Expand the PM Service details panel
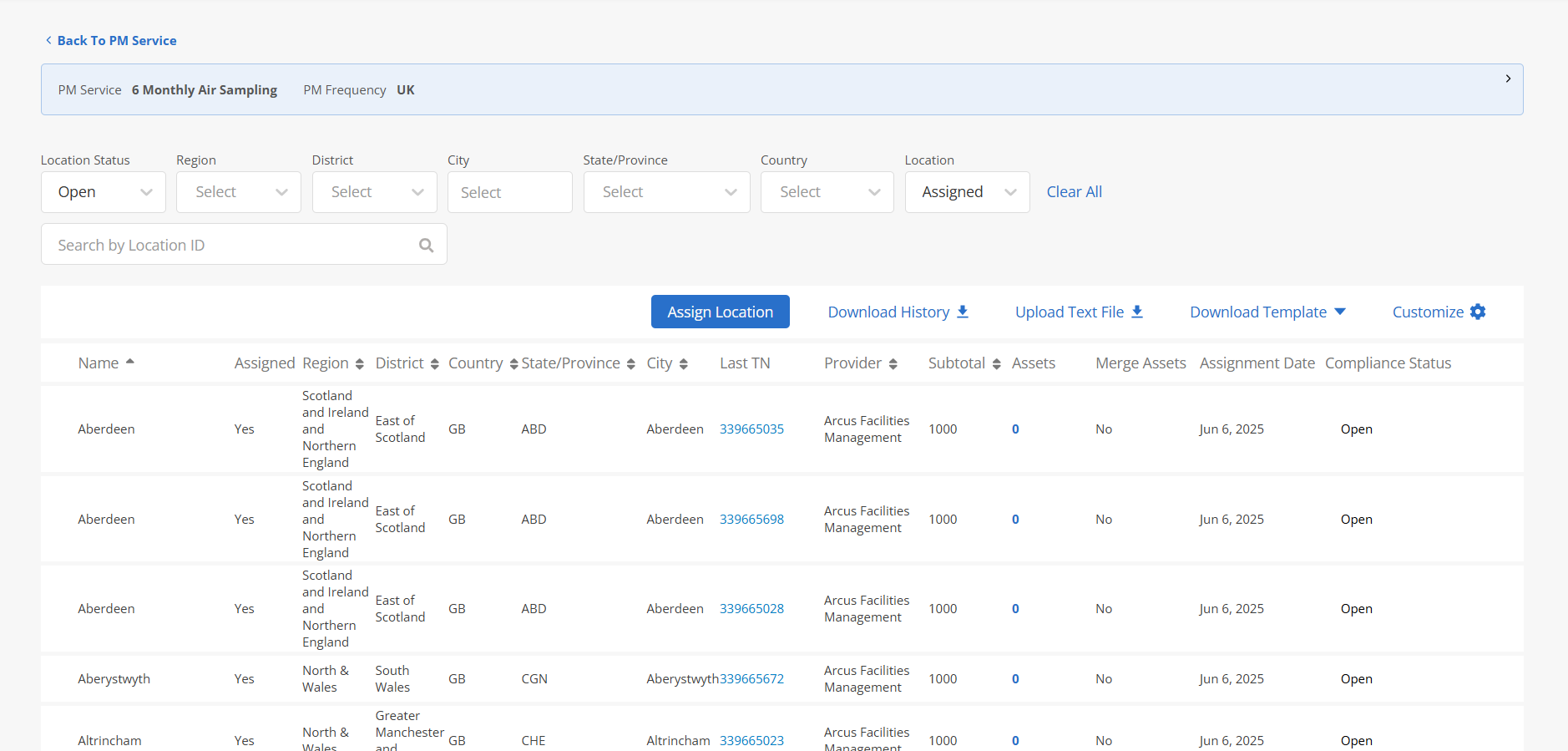 (1507, 79)
